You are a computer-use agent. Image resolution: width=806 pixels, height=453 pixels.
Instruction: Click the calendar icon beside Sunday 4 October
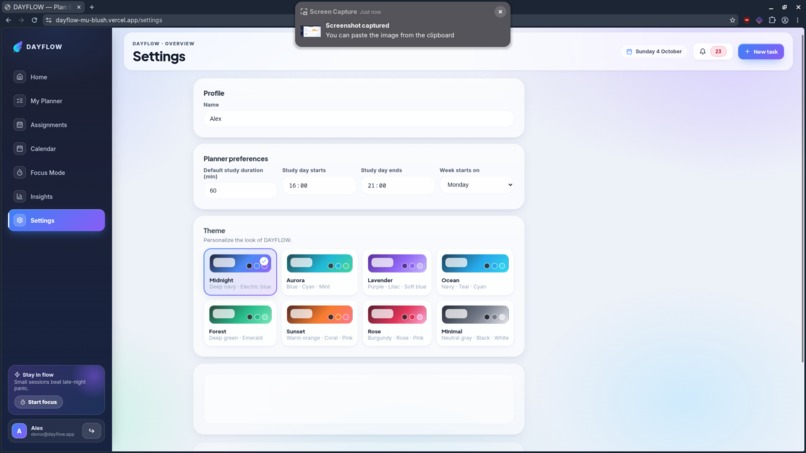pos(629,51)
